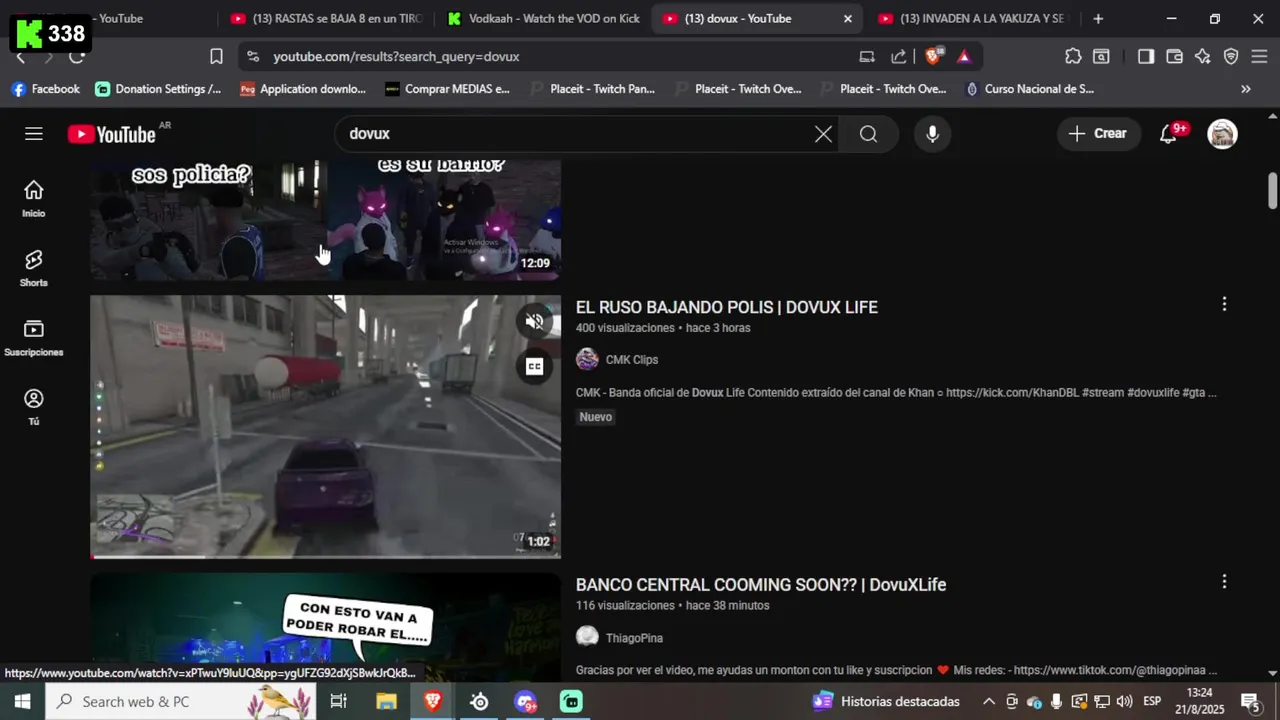Open the purple car video preview
Image resolution: width=1280 pixels, height=720 pixels.
[325, 426]
